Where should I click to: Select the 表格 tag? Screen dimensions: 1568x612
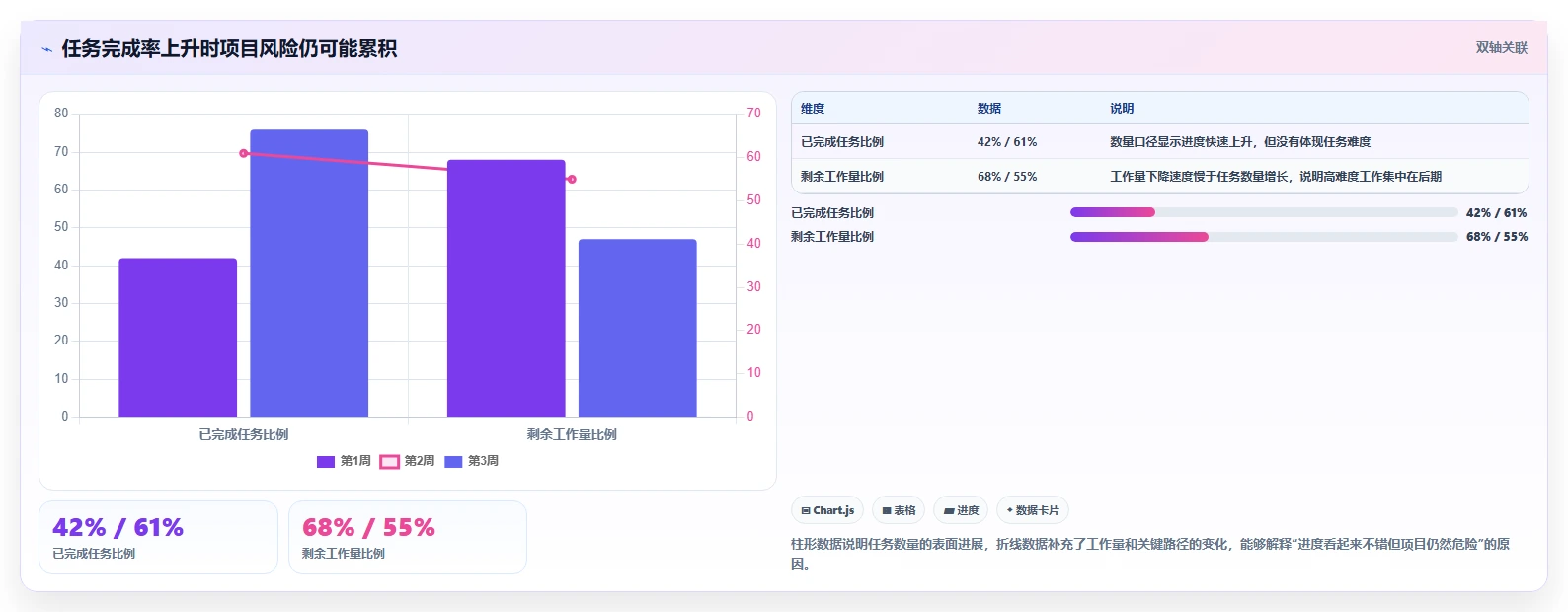pos(899,510)
